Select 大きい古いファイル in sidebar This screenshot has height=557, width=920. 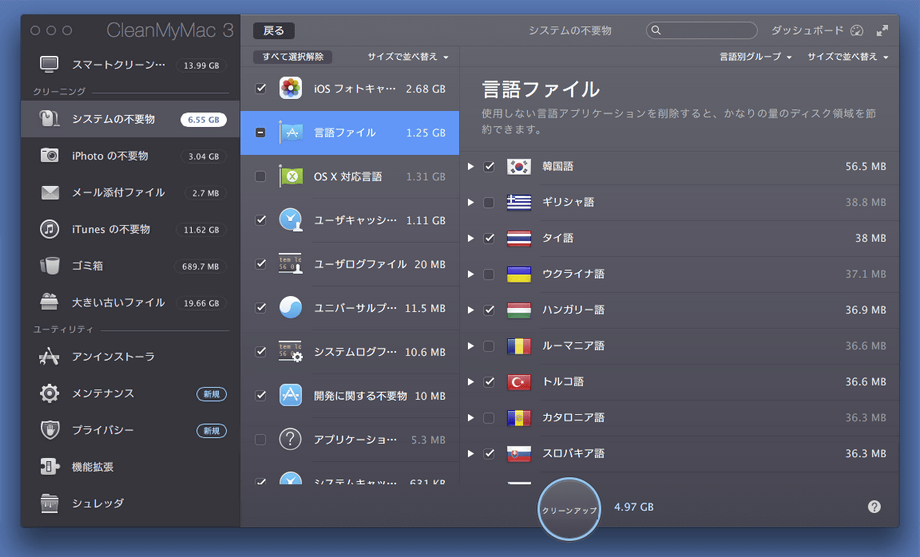(130, 302)
